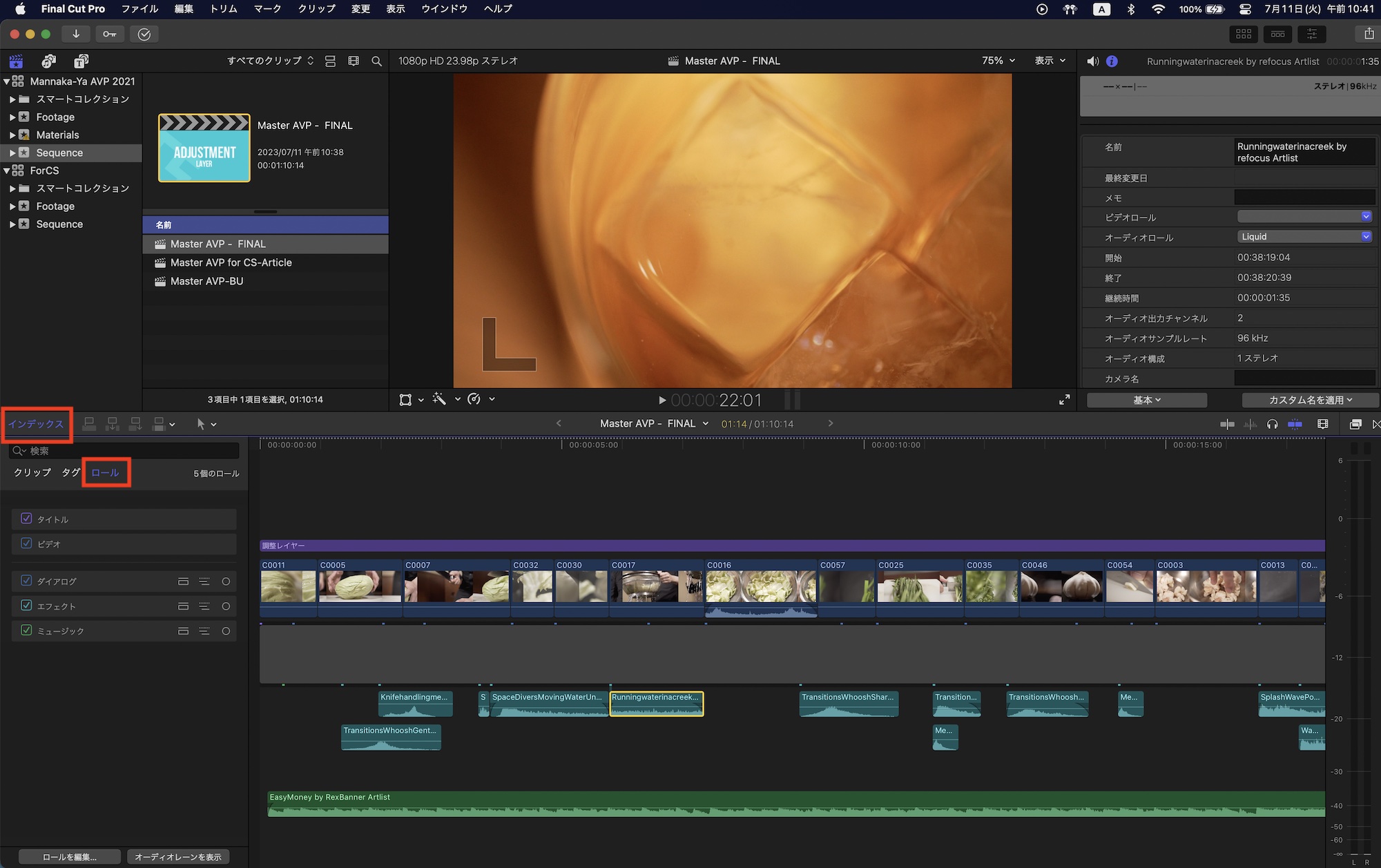Viewport: 1381px width, 868px height.
Task: Open the titles and generators sidebar
Action: point(81,61)
